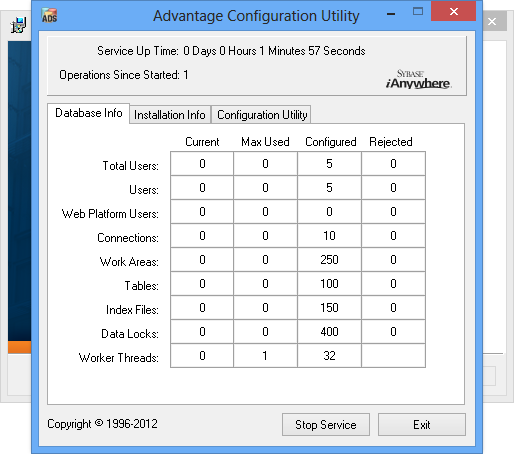Click the Worker Threads Configured value 32
514x454 pixels.
click(329, 356)
